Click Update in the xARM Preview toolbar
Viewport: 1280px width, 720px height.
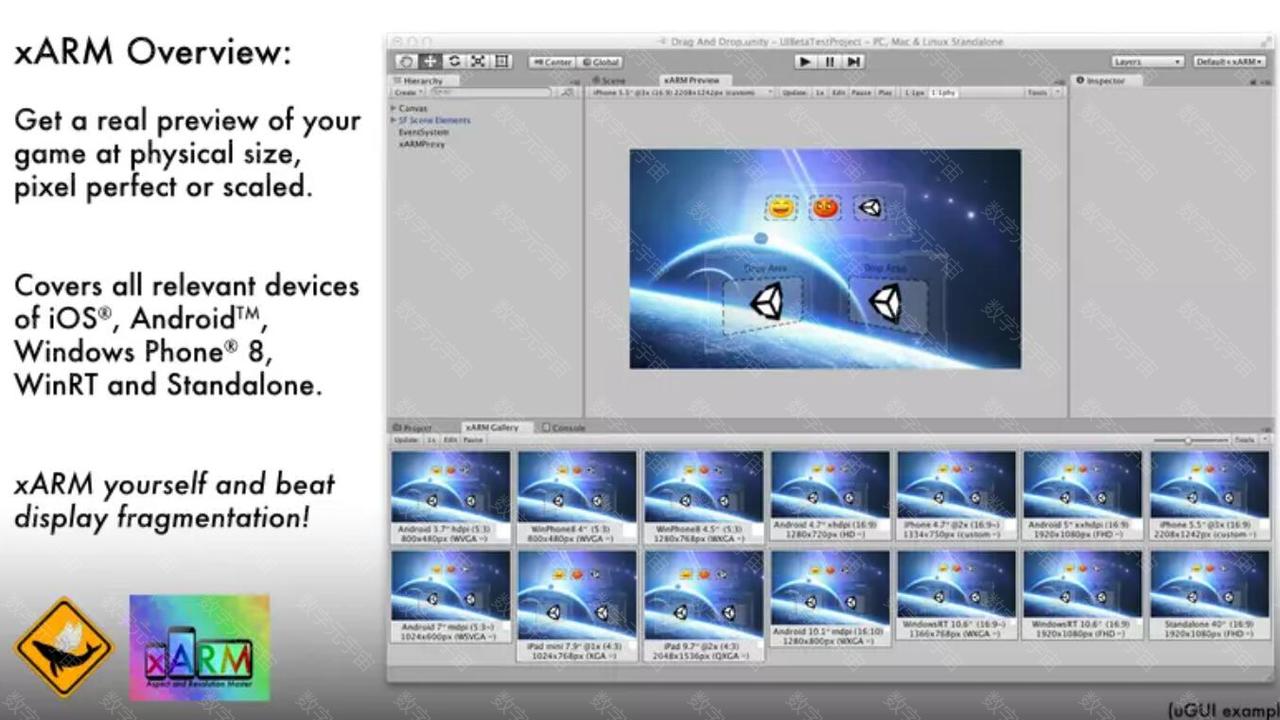pyautogui.click(x=794, y=92)
